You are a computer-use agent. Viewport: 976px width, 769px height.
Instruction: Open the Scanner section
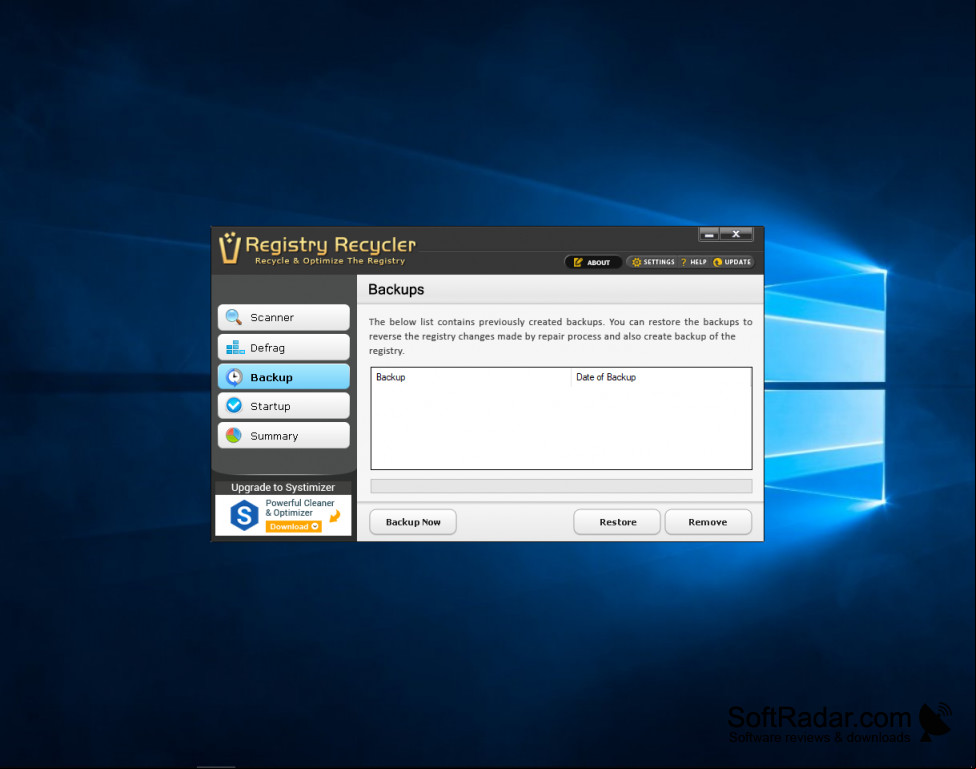pyautogui.click(x=283, y=318)
